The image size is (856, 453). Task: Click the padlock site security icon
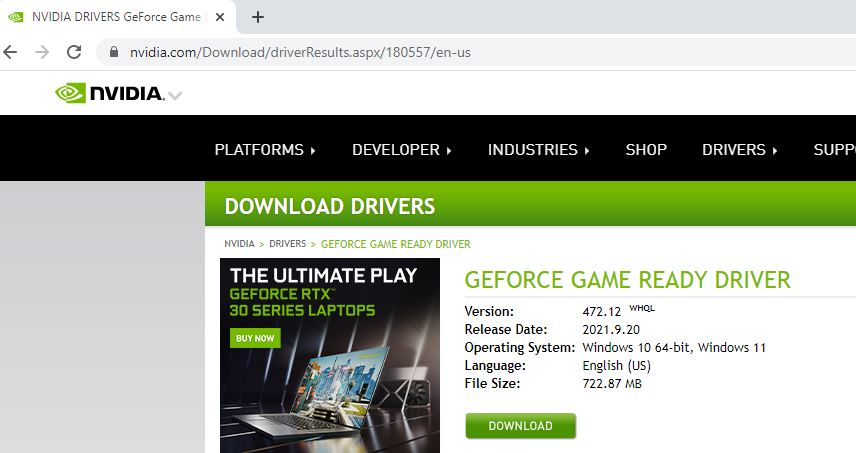pyautogui.click(x=114, y=52)
